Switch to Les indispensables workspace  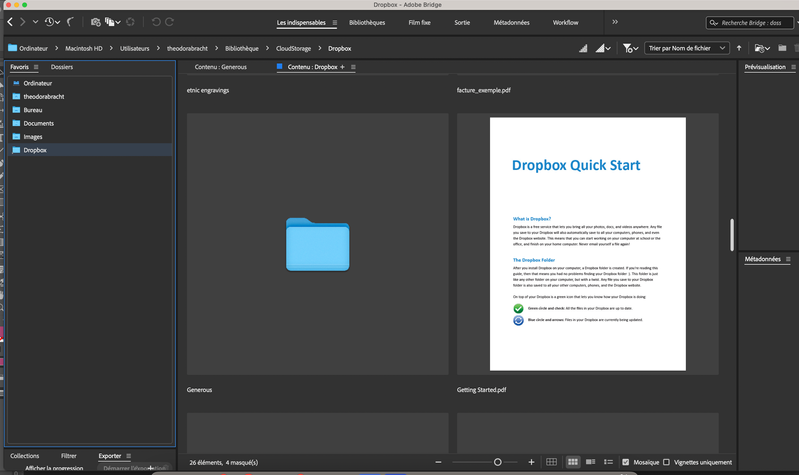tap(301, 22)
